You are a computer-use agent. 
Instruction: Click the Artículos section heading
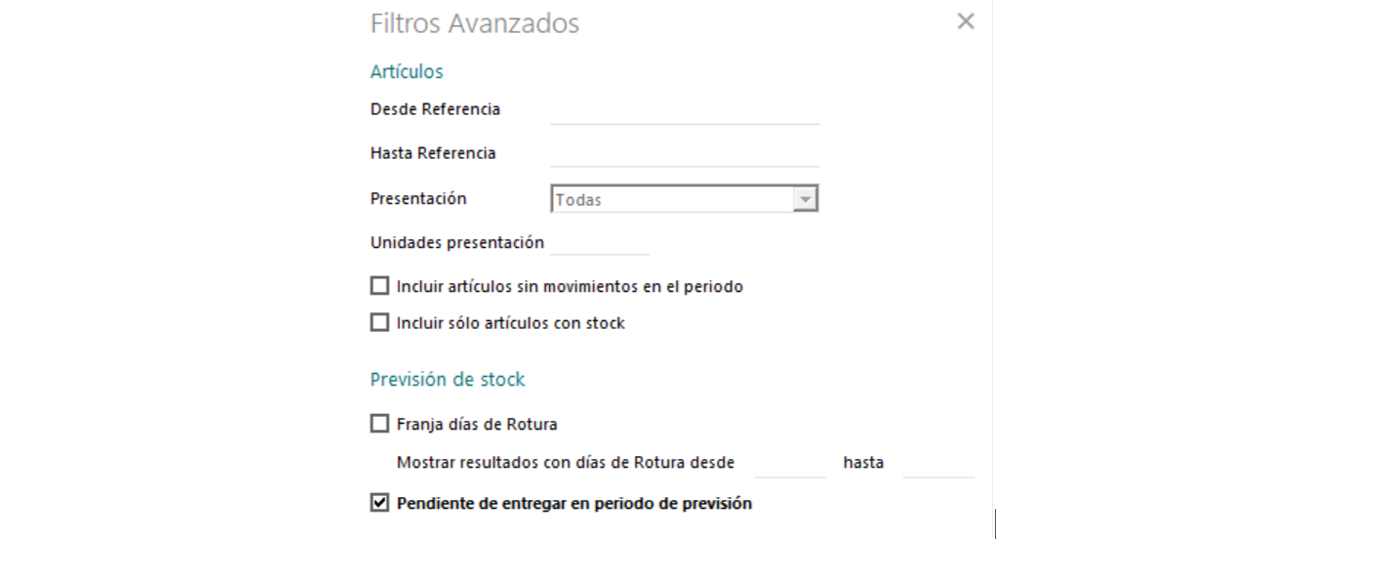(x=406, y=72)
